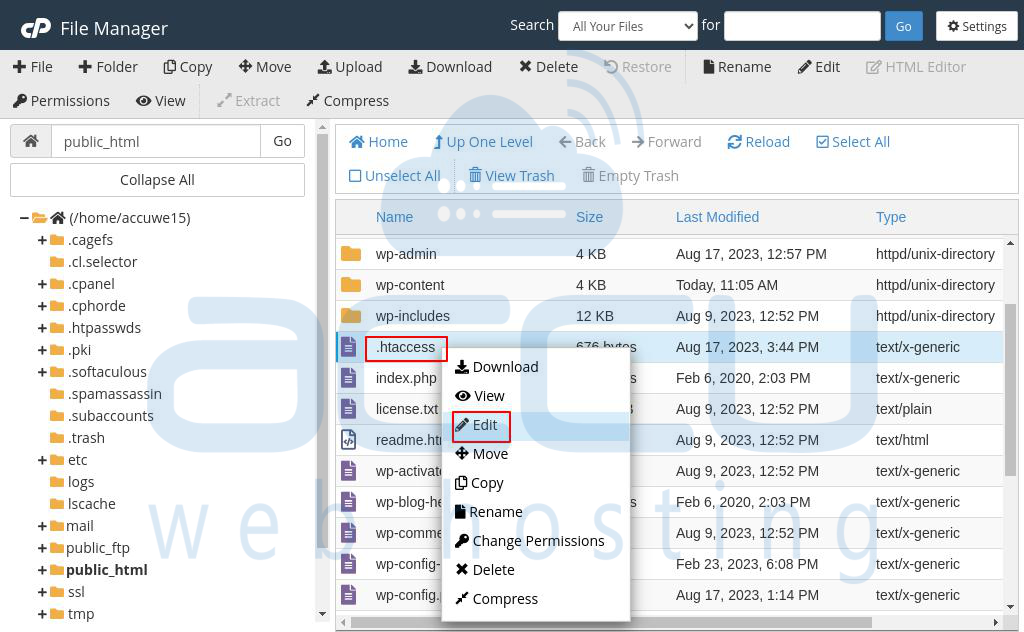Open the Upload tool
Viewport: 1024px width, 632px height.
[349, 67]
